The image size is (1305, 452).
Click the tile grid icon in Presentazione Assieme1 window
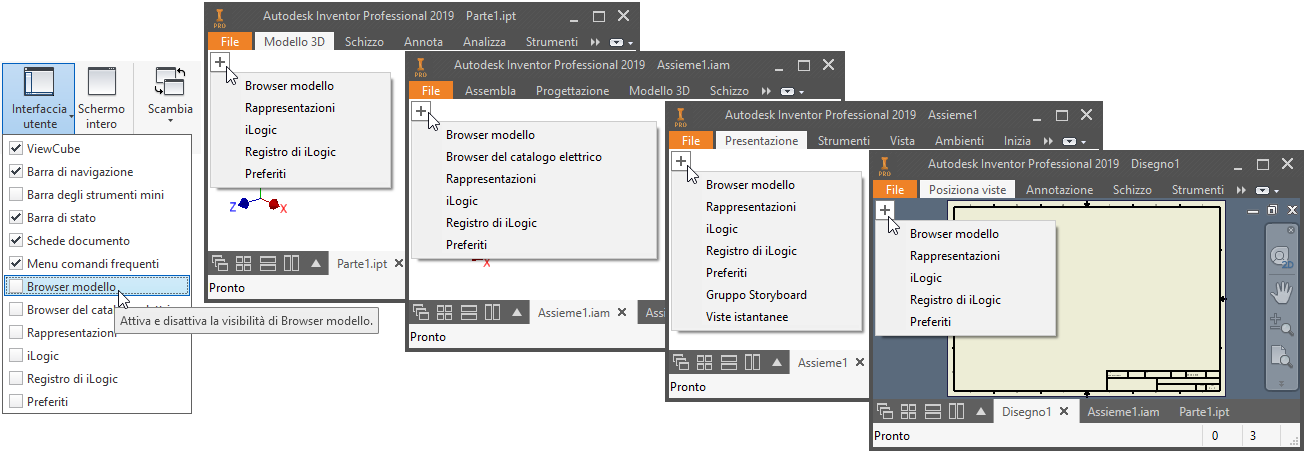pyautogui.click(x=705, y=362)
